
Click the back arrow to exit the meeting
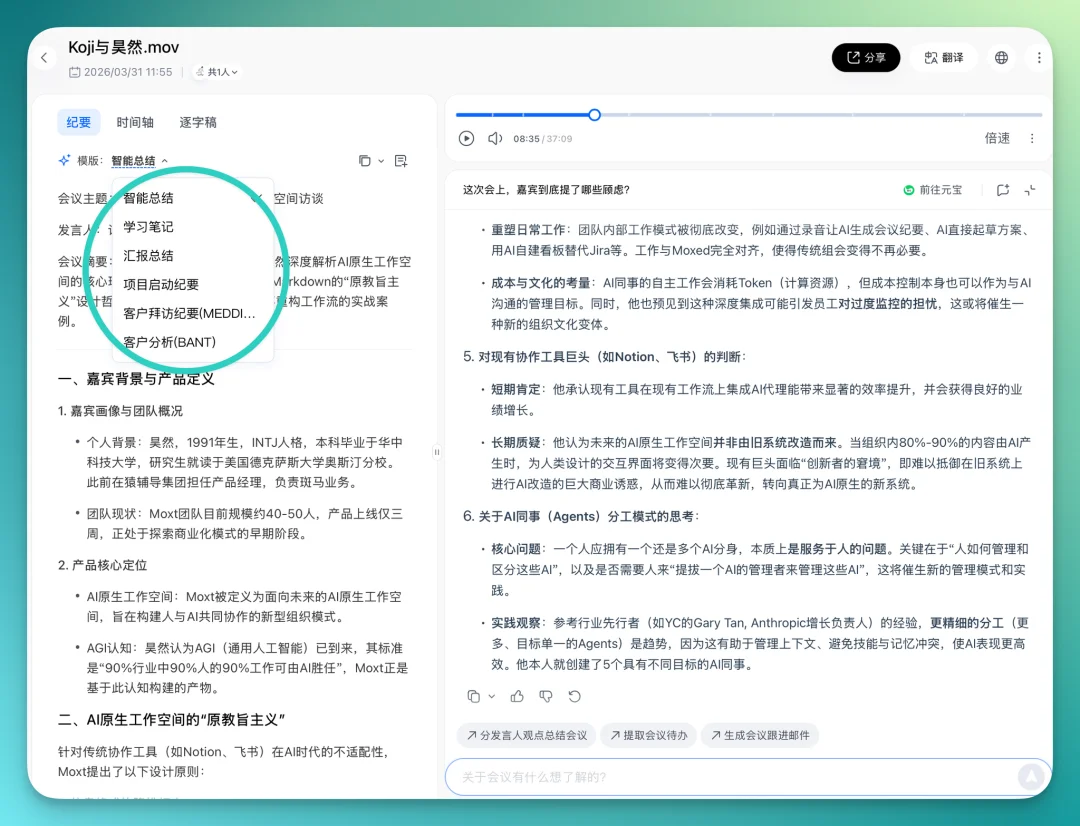pos(43,58)
